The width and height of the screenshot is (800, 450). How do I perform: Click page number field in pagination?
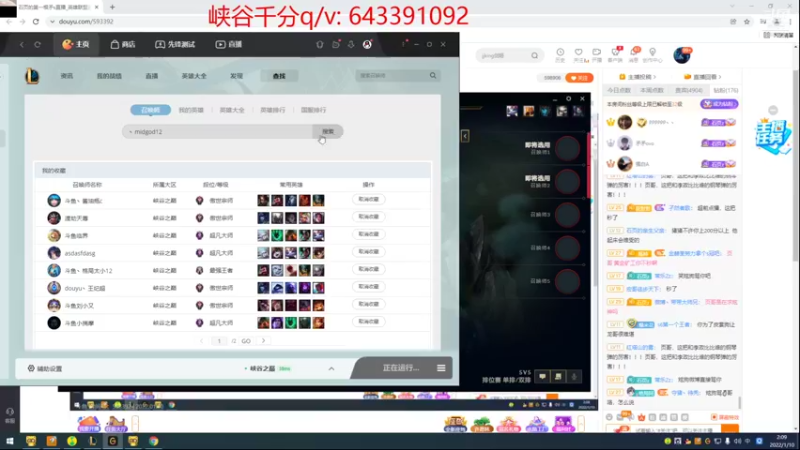(x=219, y=341)
